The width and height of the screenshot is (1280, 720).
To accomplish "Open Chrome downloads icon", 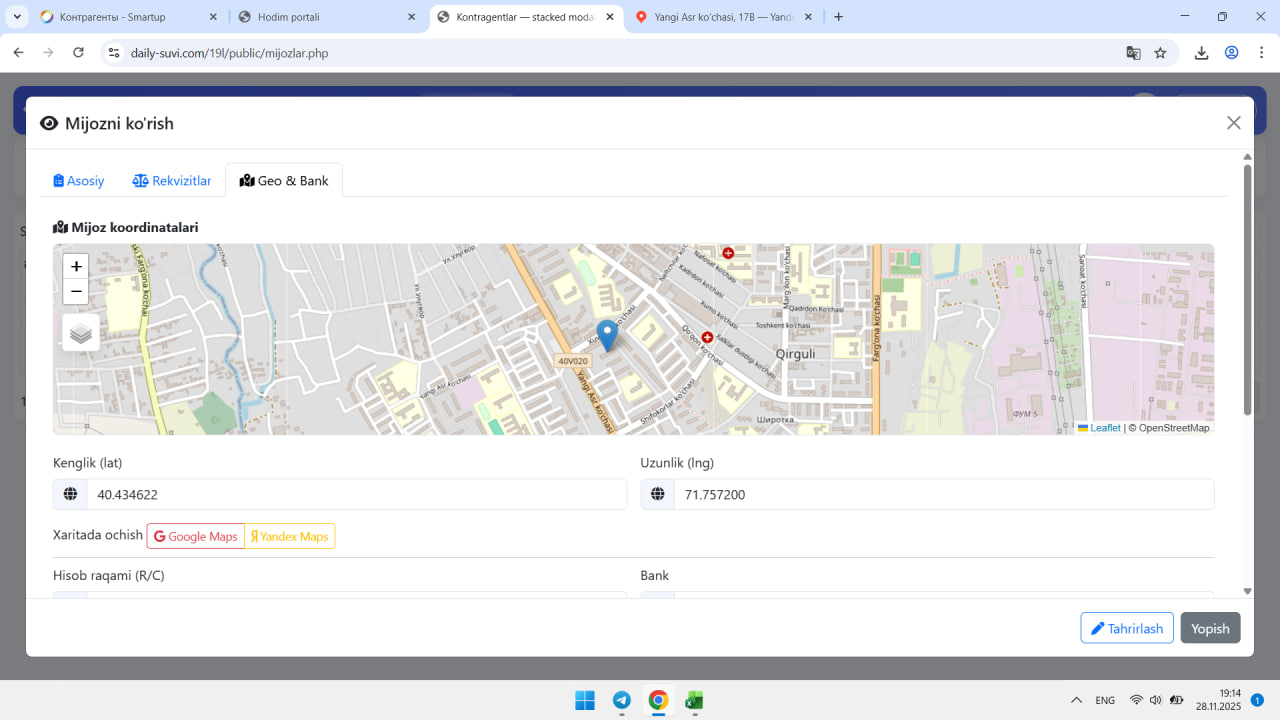I will point(1201,53).
